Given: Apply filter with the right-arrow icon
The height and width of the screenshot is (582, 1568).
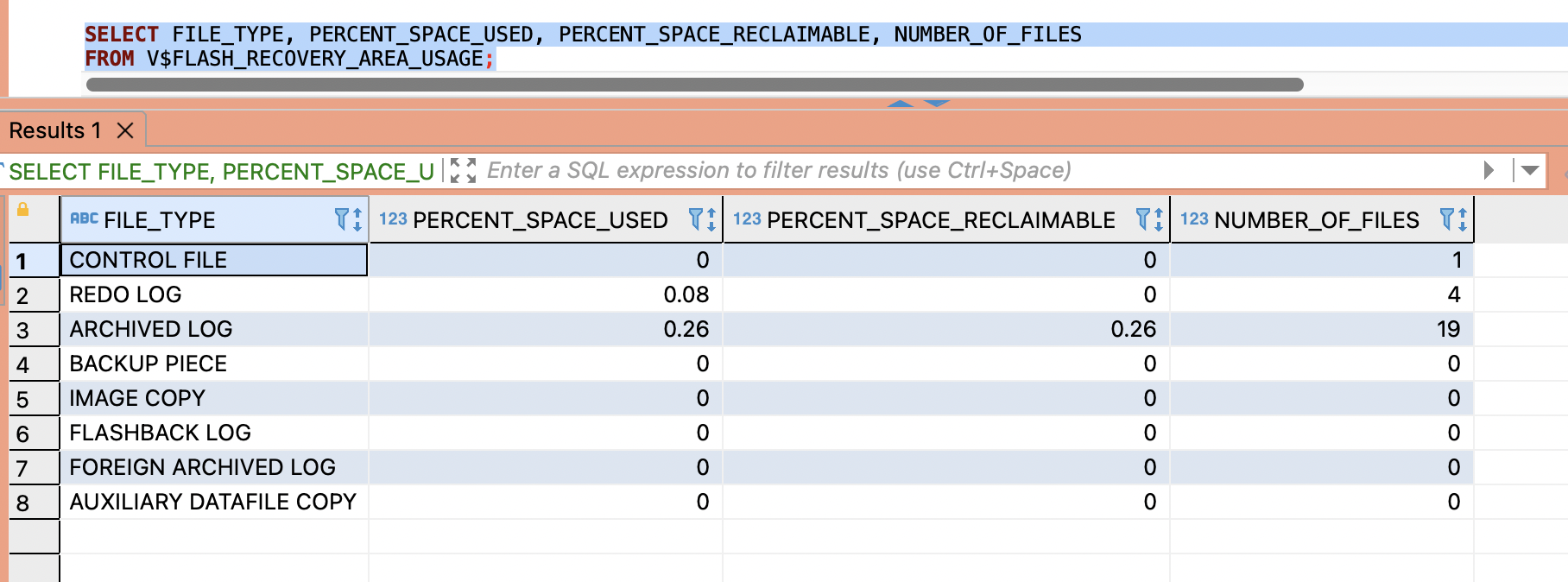Looking at the screenshot, I should click(1489, 170).
